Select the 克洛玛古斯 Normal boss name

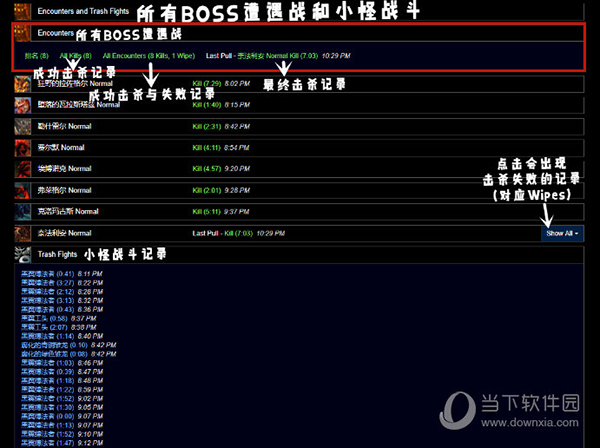68,211
